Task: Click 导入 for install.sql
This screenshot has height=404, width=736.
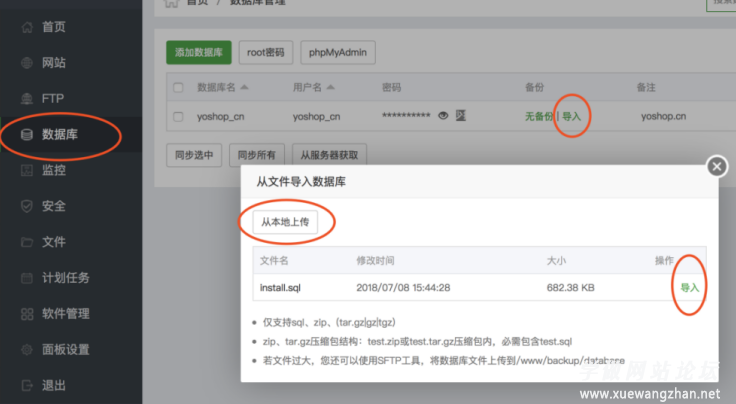Action: pyautogui.click(x=690, y=288)
